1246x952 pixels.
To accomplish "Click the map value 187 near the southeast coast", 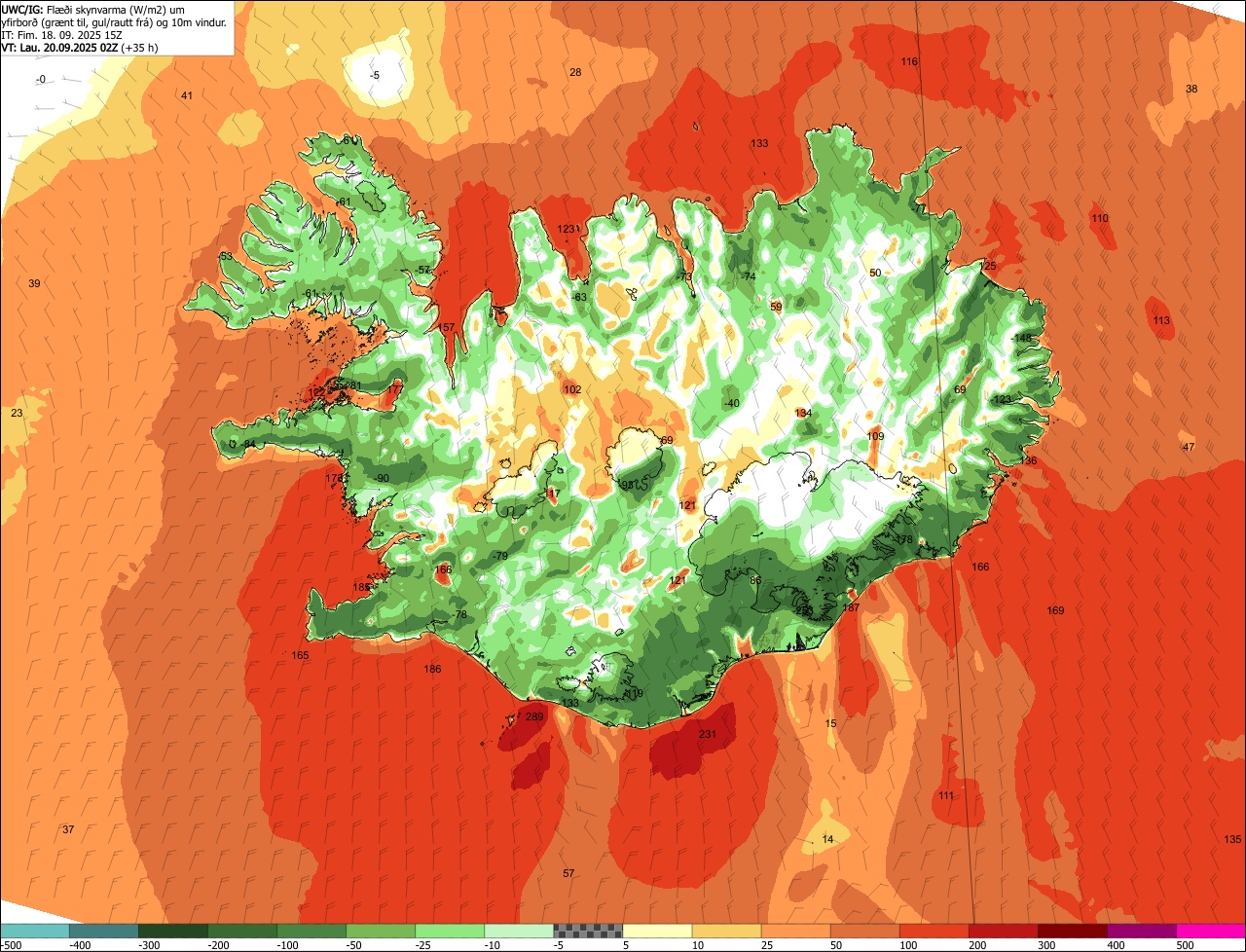I will 851,607.
